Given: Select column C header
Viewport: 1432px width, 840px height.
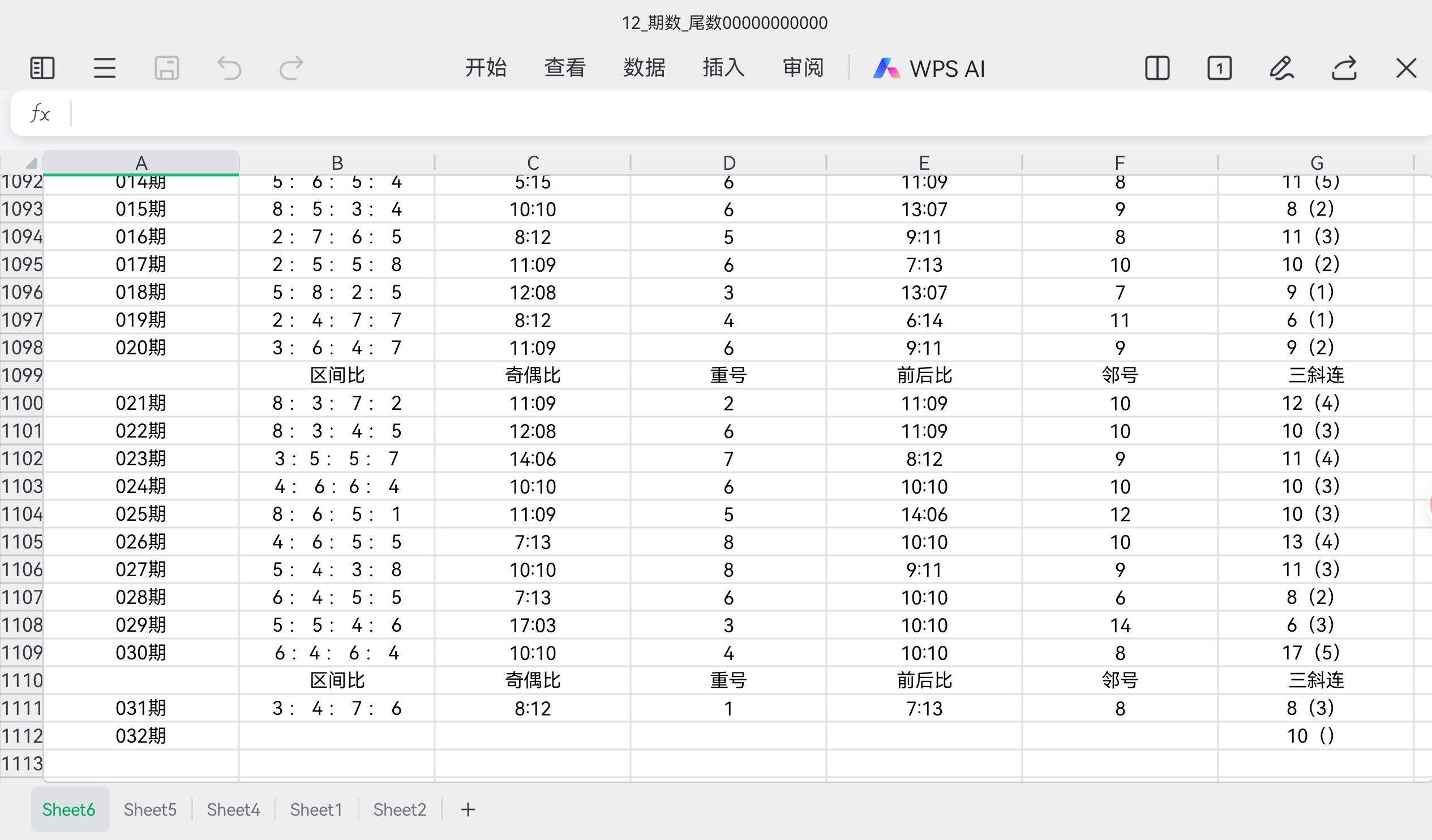Looking at the screenshot, I should tap(533, 163).
